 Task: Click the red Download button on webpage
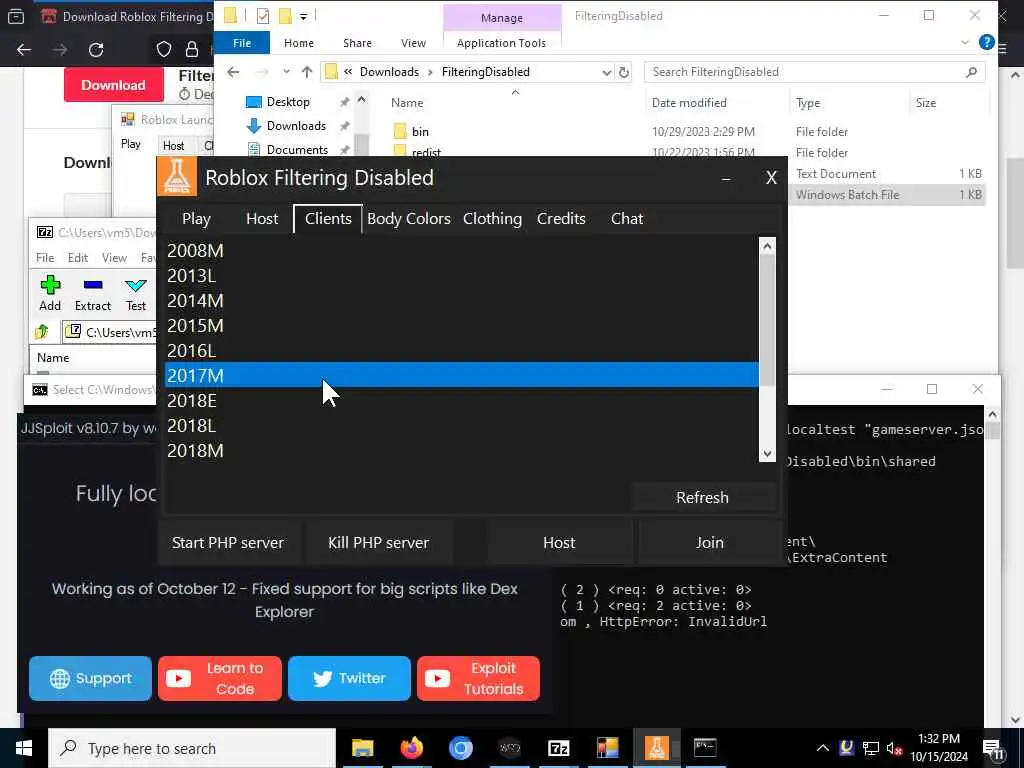114,85
